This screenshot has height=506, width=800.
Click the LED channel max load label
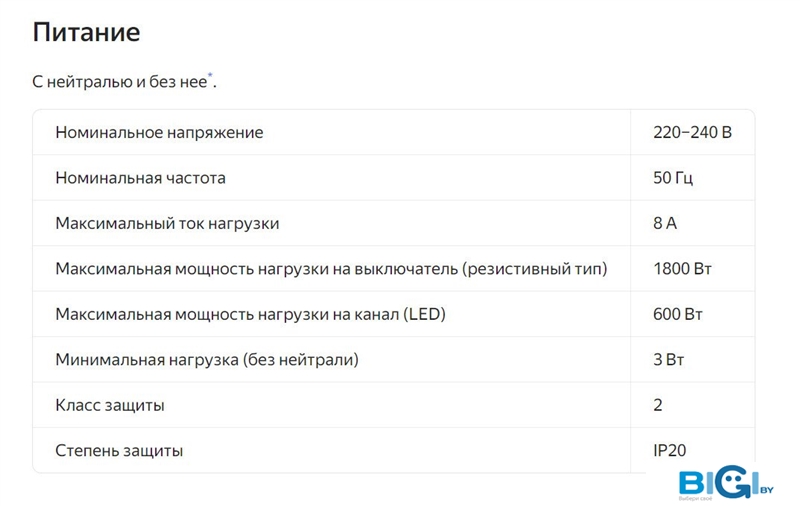(250, 314)
